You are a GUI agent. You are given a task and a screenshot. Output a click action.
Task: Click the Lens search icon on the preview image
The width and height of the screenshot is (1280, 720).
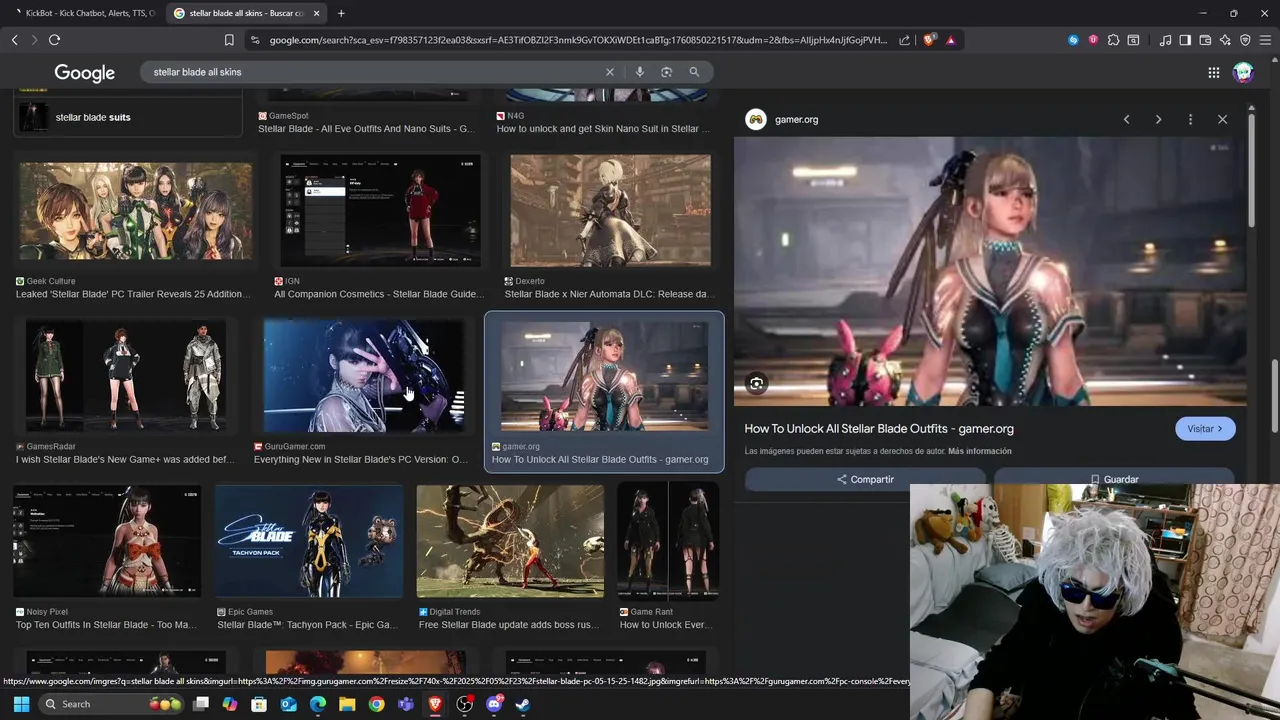pyautogui.click(x=757, y=383)
